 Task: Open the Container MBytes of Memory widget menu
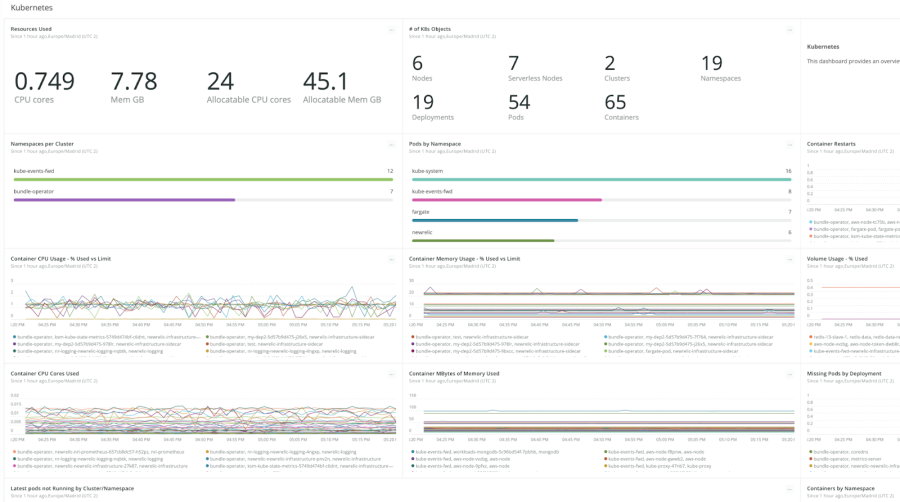coord(790,374)
